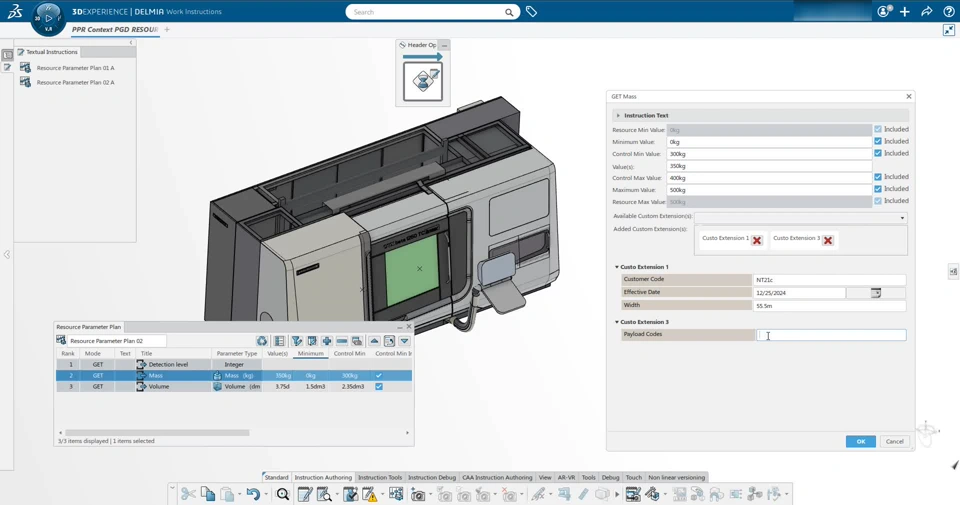Toggle Included checkbox for Control Max Value
The image size is (960, 505).
point(878,177)
